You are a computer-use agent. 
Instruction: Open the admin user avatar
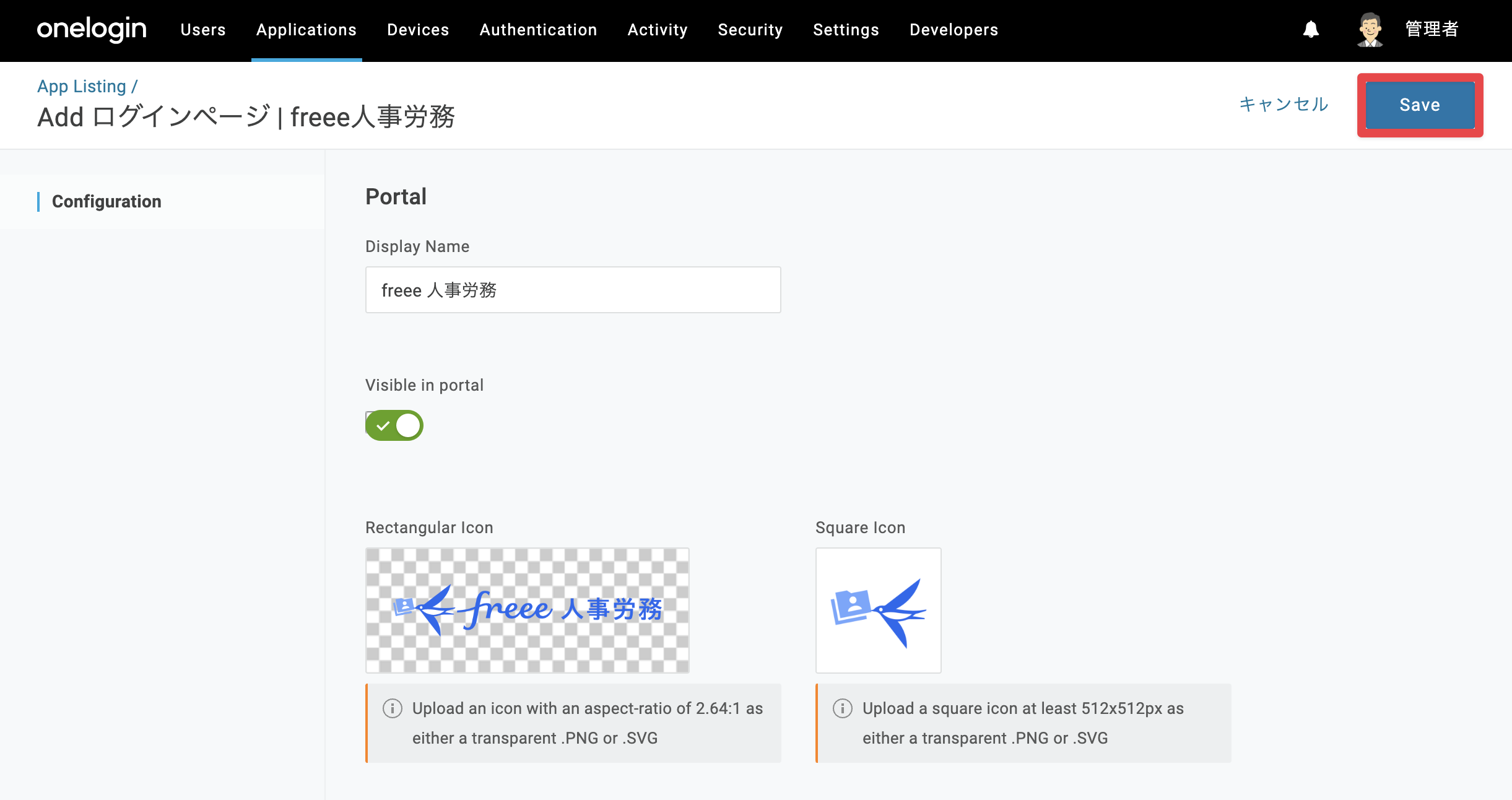click(x=1370, y=30)
